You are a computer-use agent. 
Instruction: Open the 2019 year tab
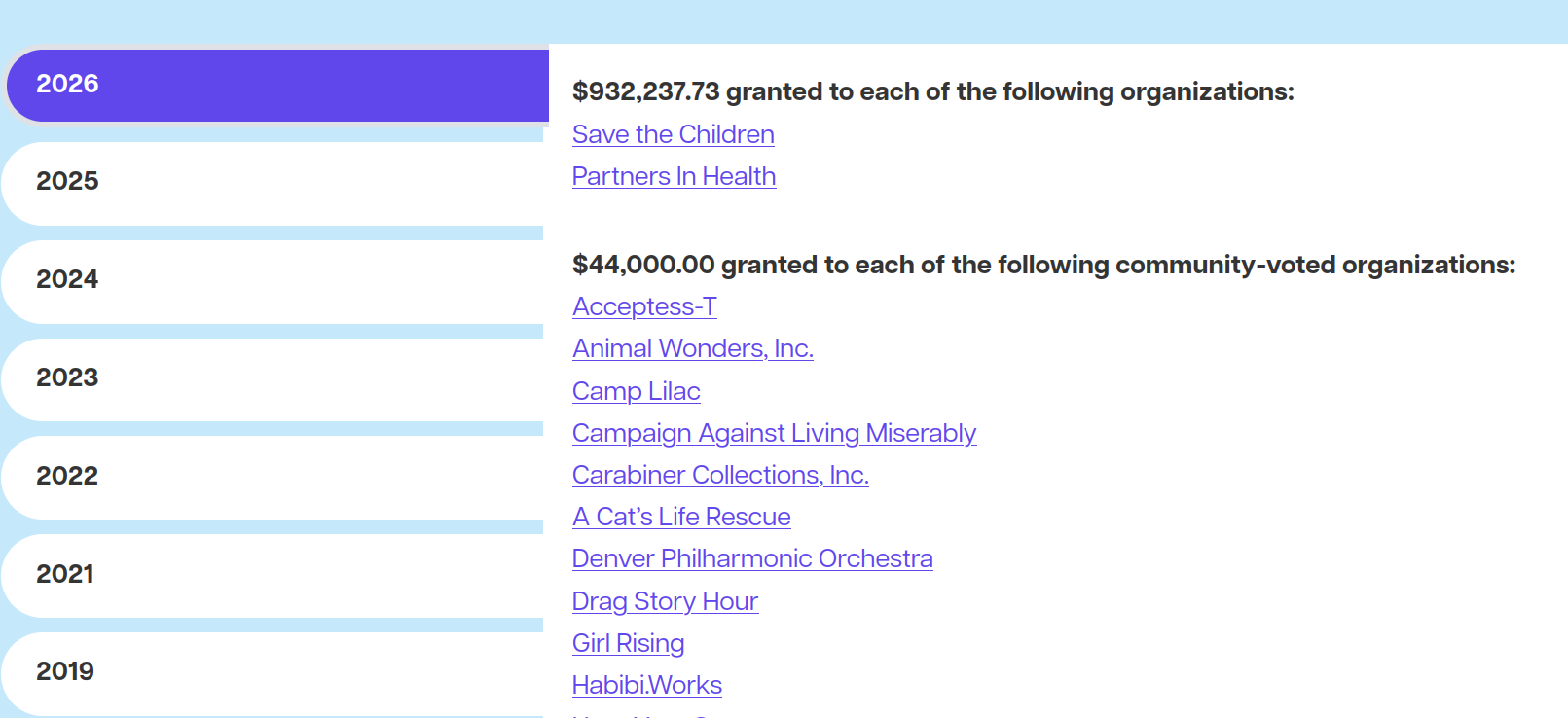tap(273, 673)
